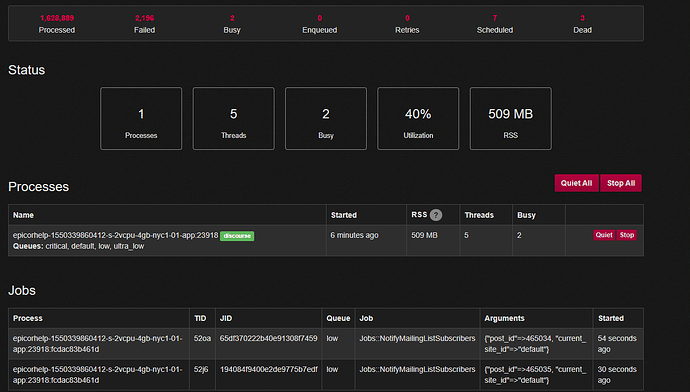This screenshot has width=690, height=392.
Task: Click the low queue link for job 52j6
Action: click(x=332, y=369)
